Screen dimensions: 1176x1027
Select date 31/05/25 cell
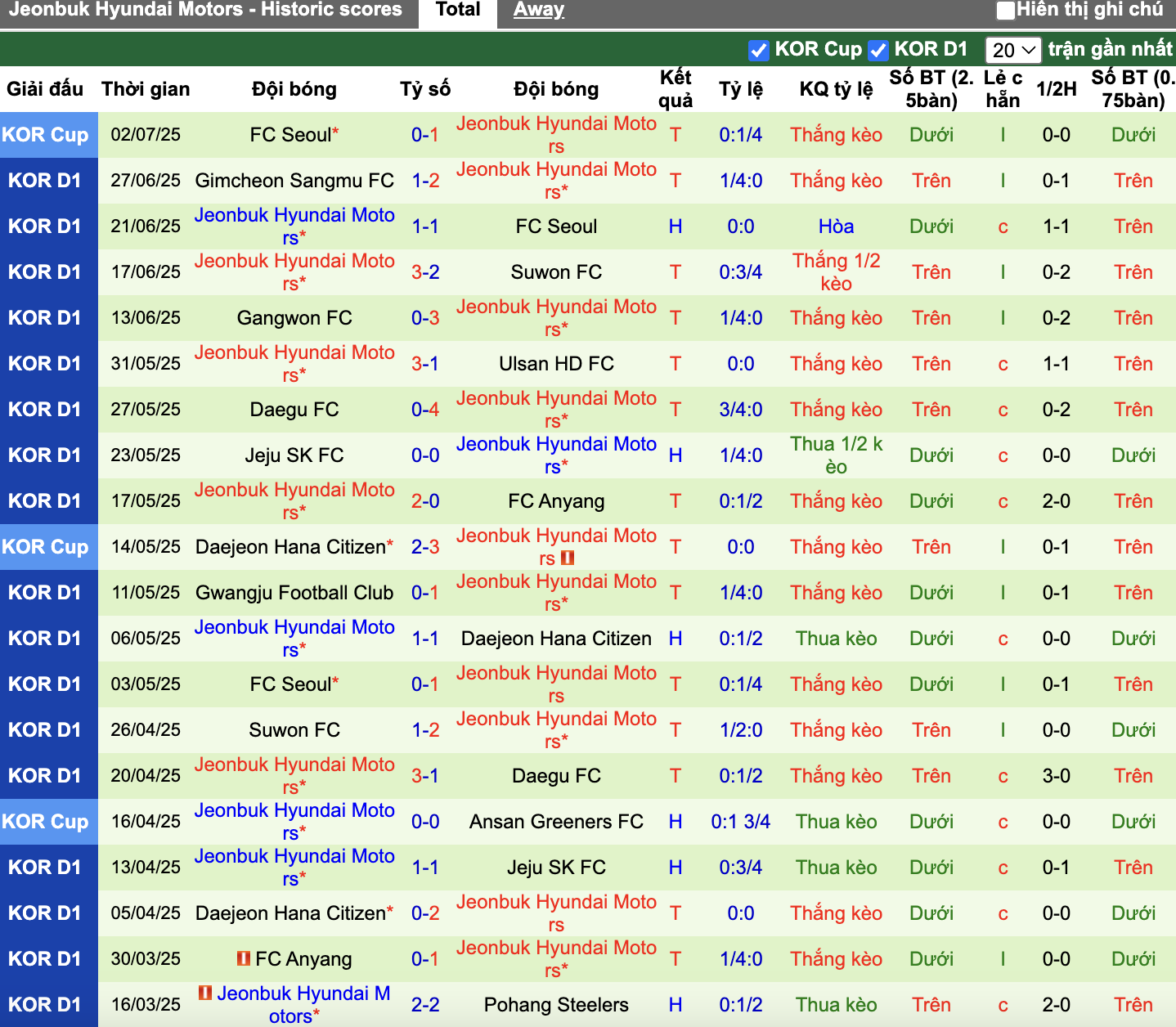tap(146, 364)
